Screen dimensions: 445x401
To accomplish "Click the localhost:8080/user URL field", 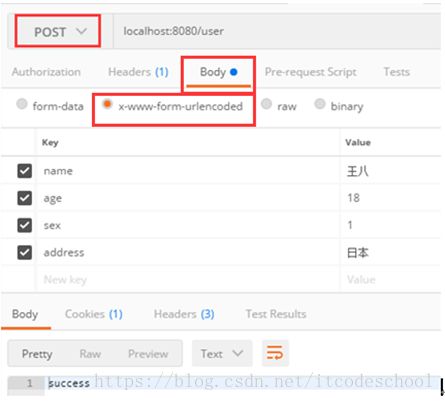I will pyautogui.click(x=277, y=32).
